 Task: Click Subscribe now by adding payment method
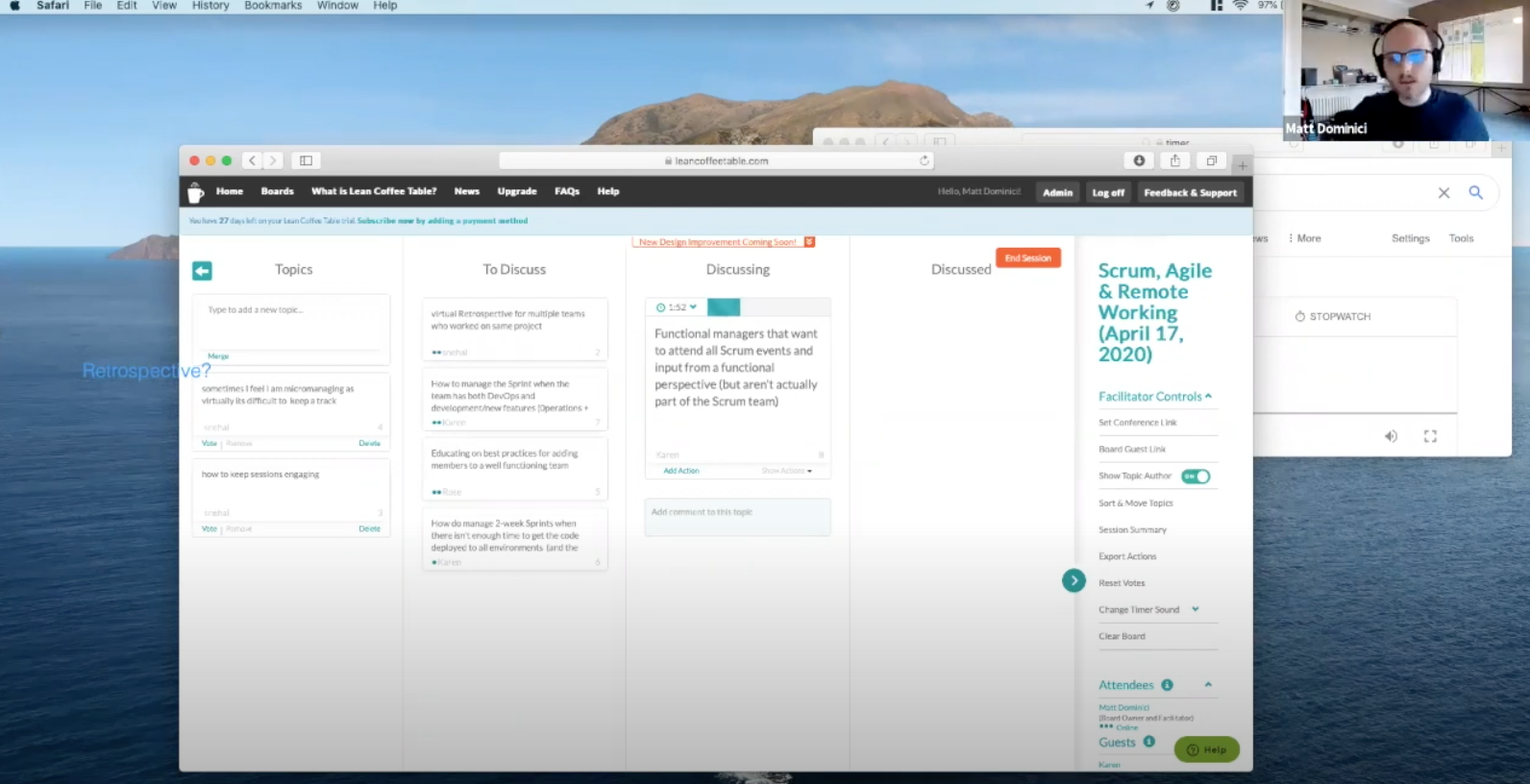point(442,221)
